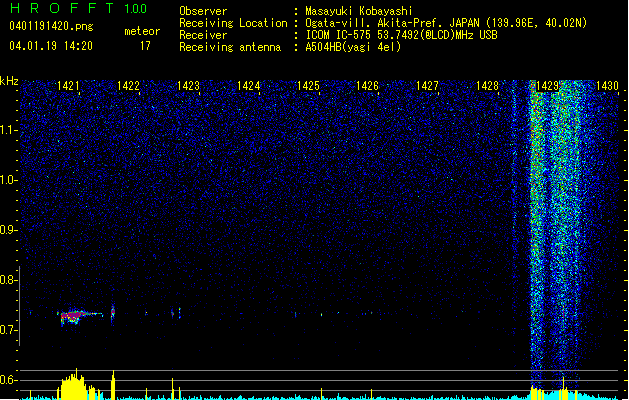Click time axis marker 1426

coord(367,86)
